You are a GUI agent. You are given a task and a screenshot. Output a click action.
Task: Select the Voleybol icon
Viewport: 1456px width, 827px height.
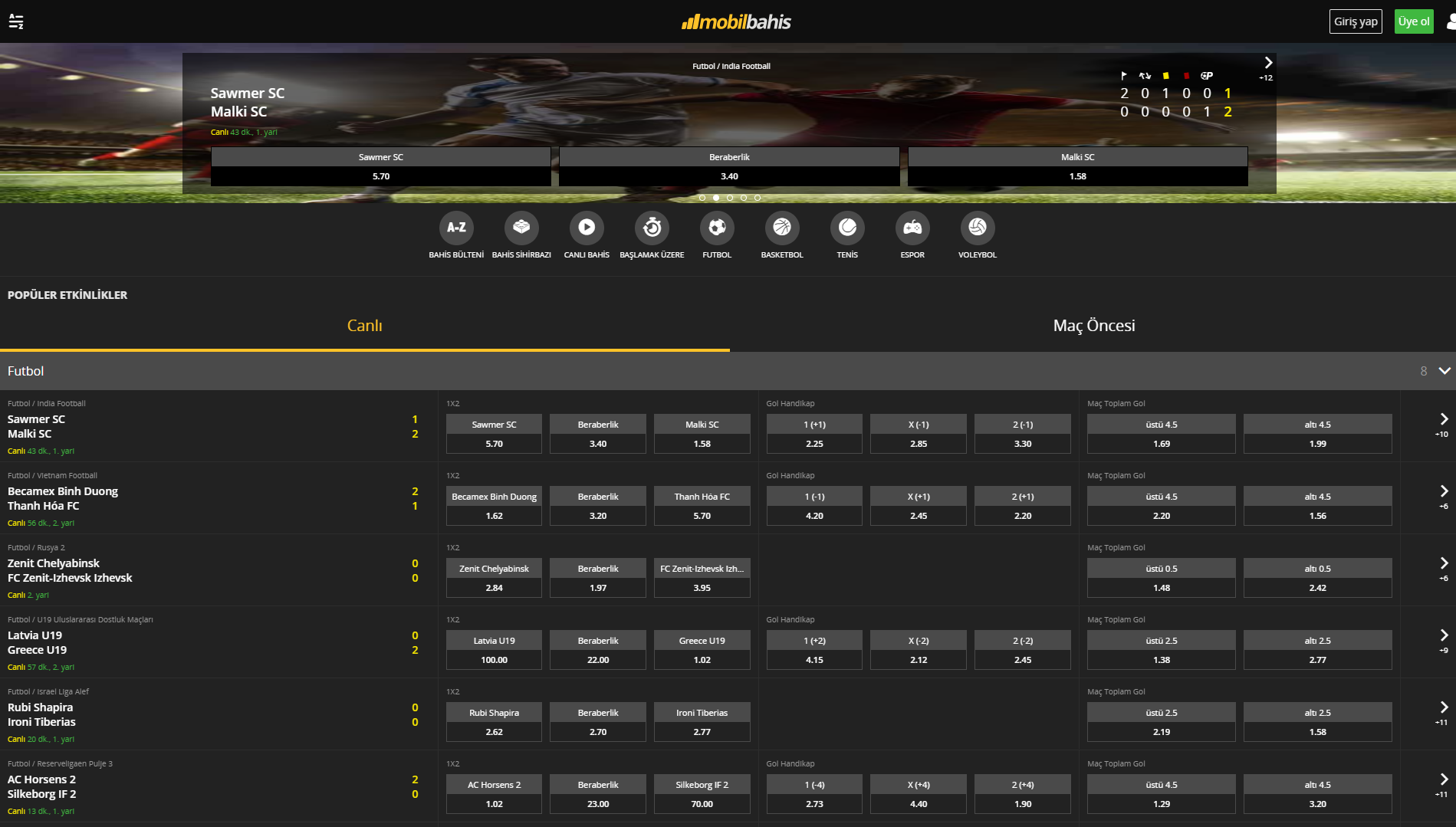click(x=978, y=228)
